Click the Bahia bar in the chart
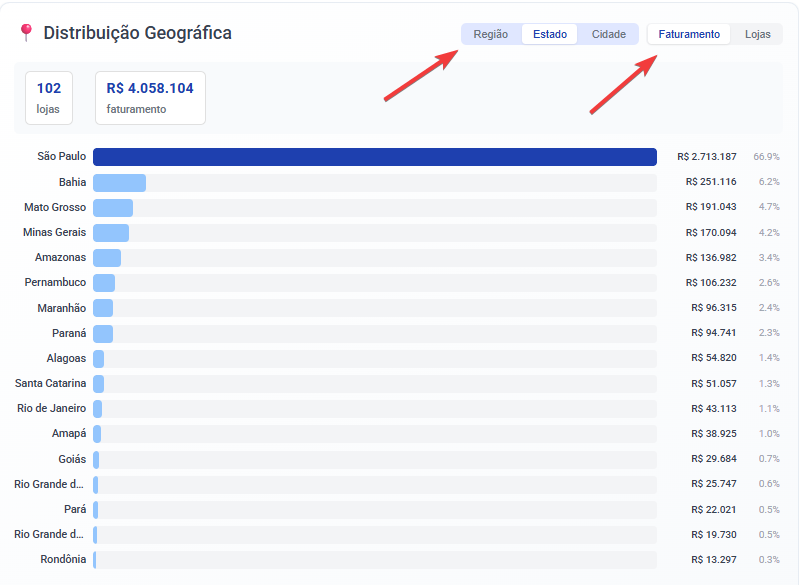Image resolution: width=805 pixels, height=585 pixels. 119,182
